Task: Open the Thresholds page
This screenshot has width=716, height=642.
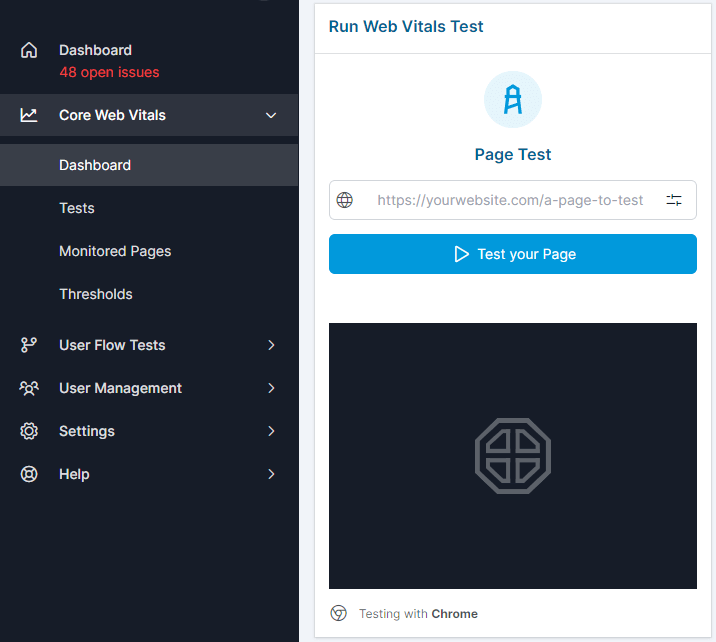Action: (x=96, y=294)
